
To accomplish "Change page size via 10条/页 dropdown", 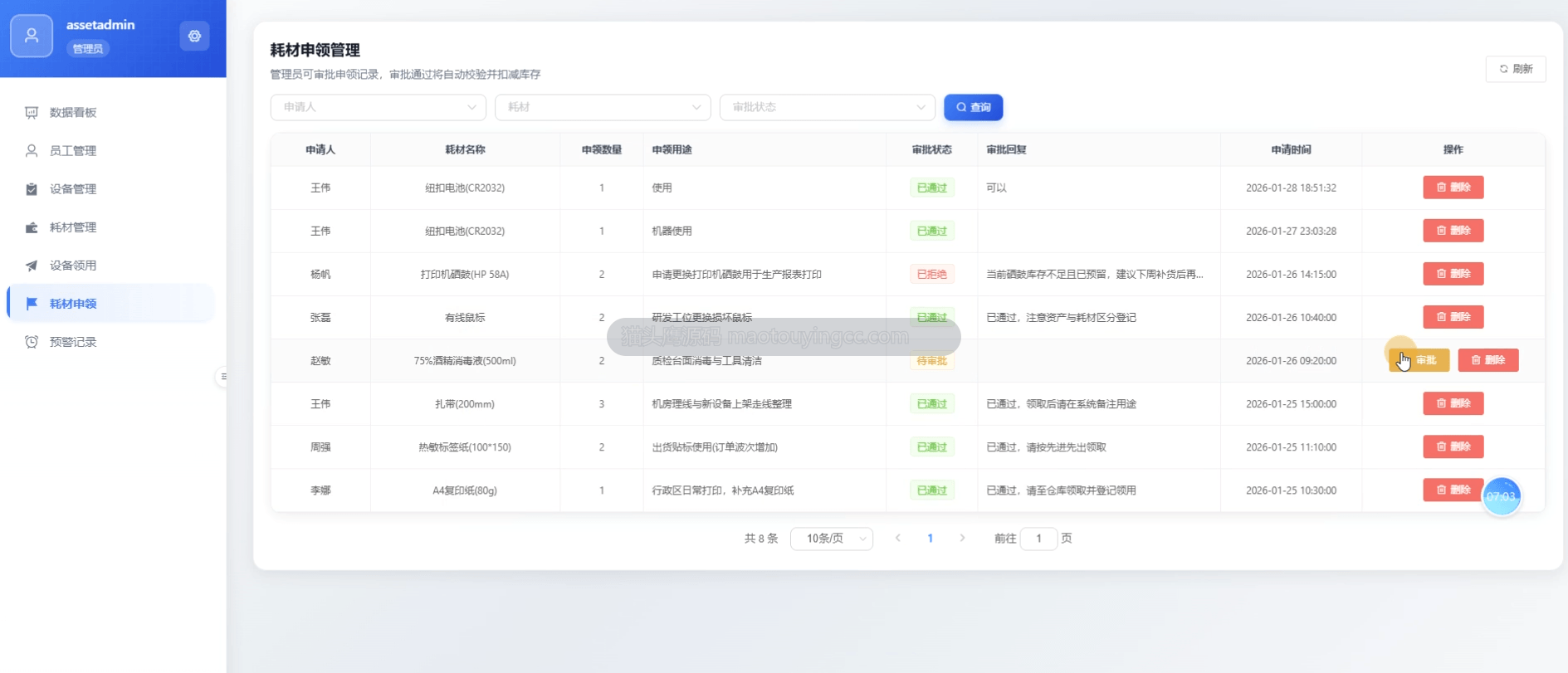I will (x=832, y=539).
